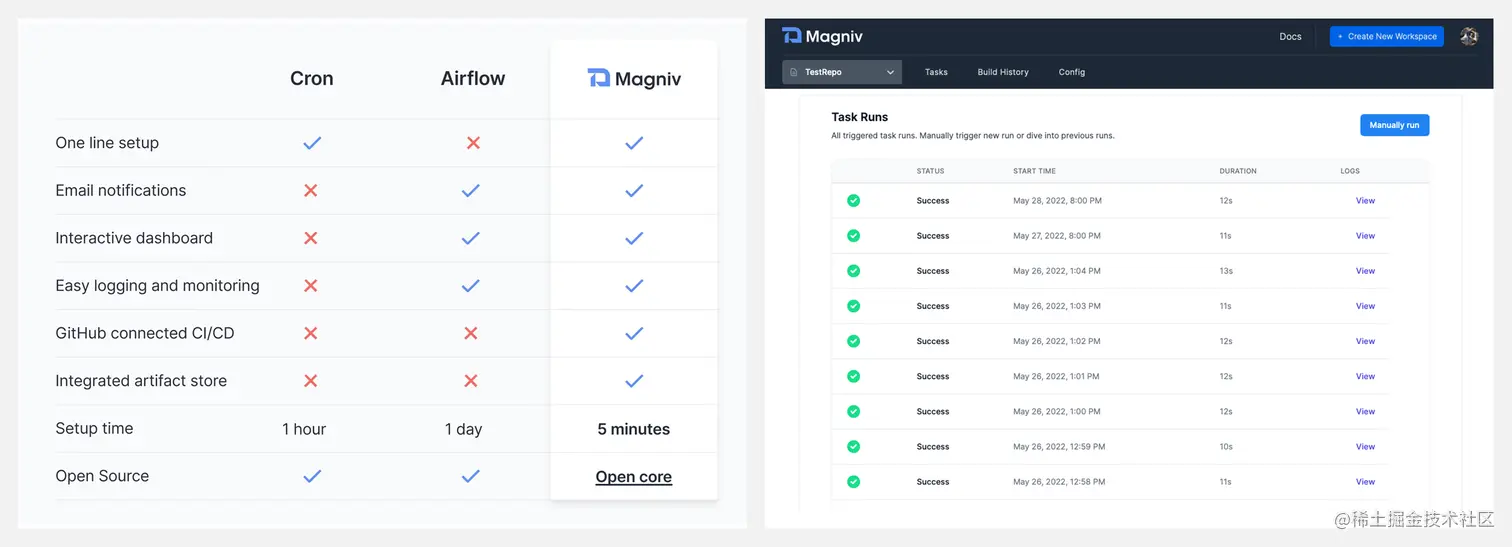1512x547 pixels.
Task: Click success icon of 1:00 PM run
Action: 853,411
